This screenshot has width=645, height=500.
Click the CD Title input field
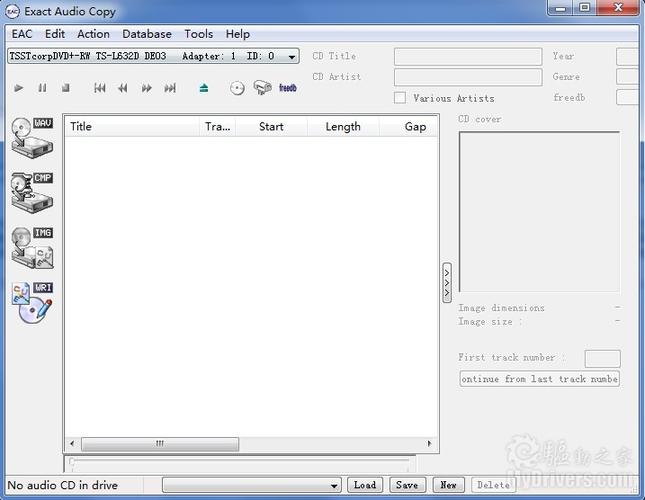(x=468, y=56)
